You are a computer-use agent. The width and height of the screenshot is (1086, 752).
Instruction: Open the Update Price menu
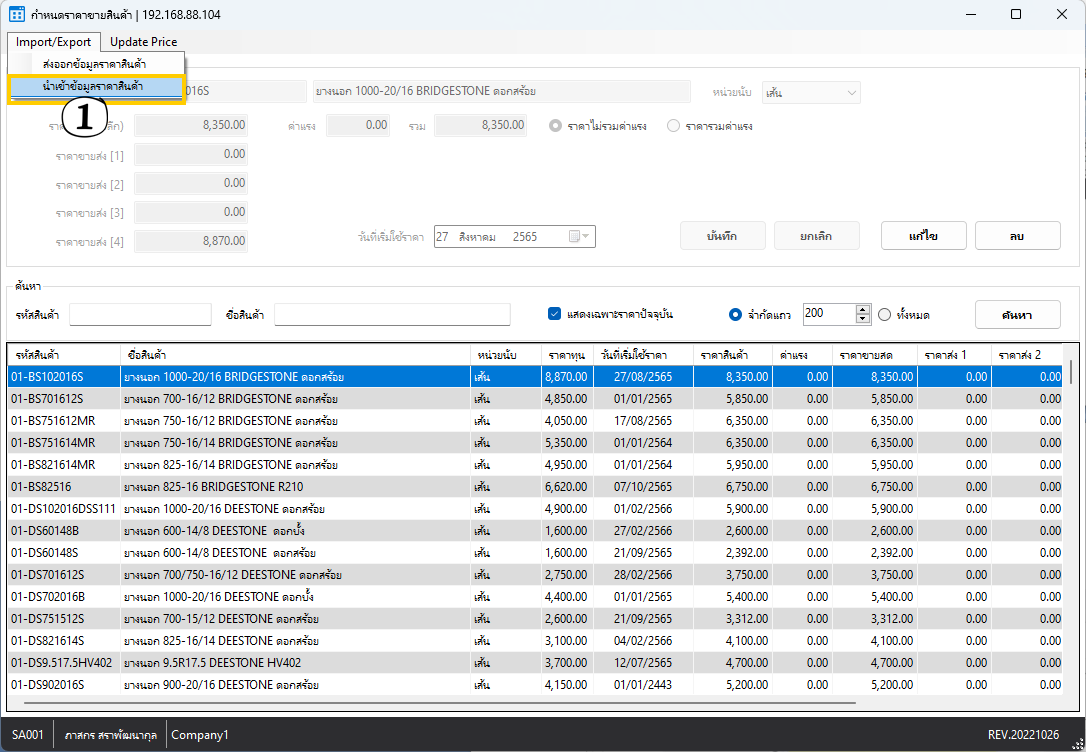click(x=143, y=42)
